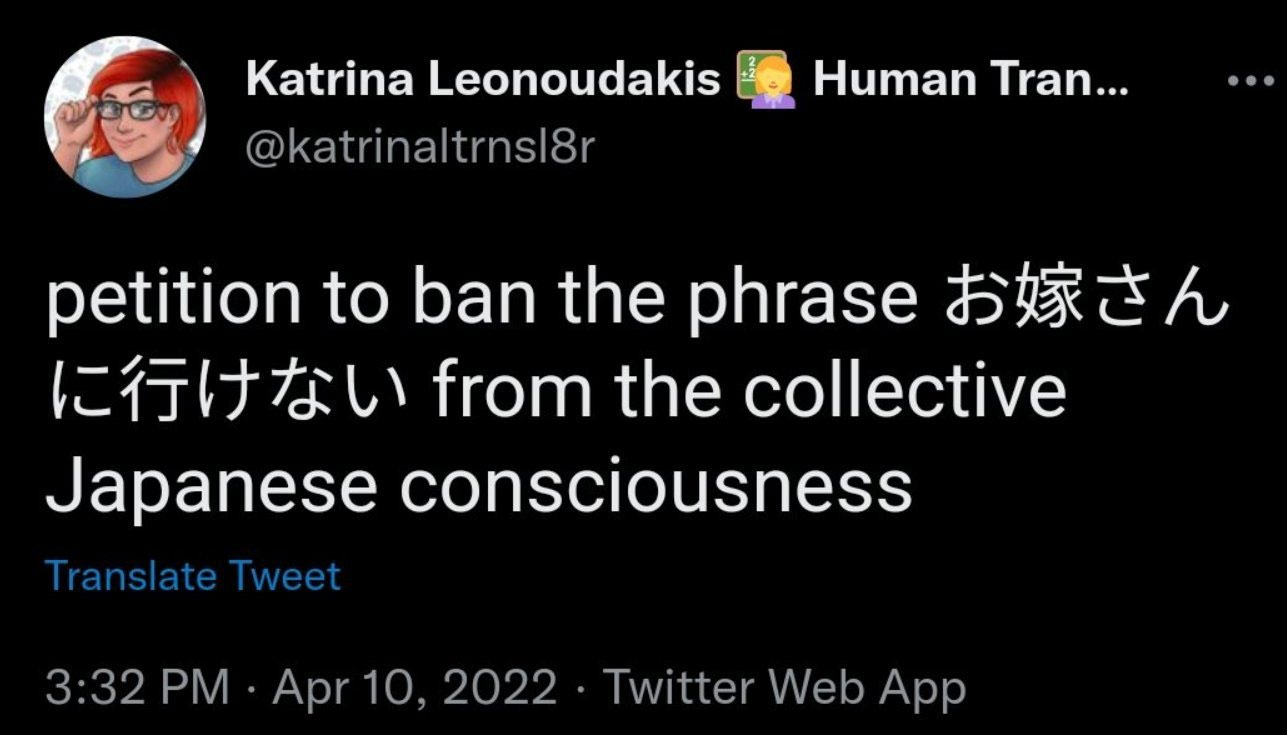1287x735 pixels.
Task: Open Katrina's cartoon profile picture
Action: point(126,117)
